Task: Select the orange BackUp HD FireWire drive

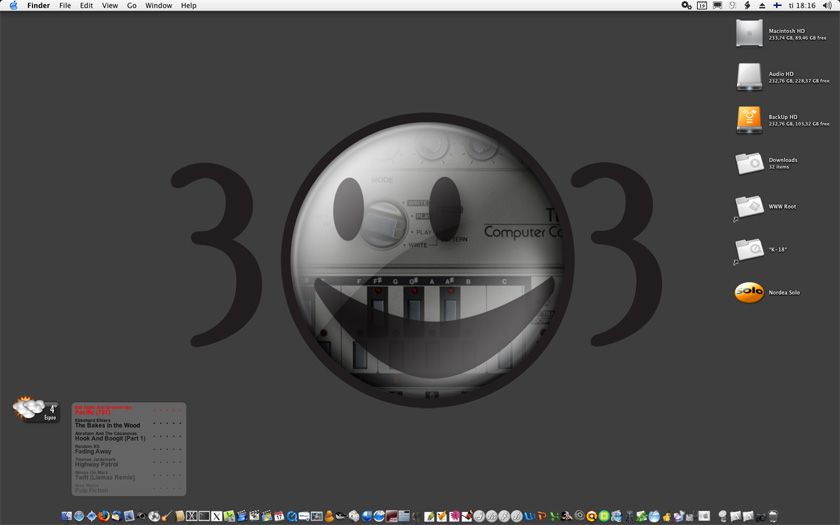Action: click(749, 119)
